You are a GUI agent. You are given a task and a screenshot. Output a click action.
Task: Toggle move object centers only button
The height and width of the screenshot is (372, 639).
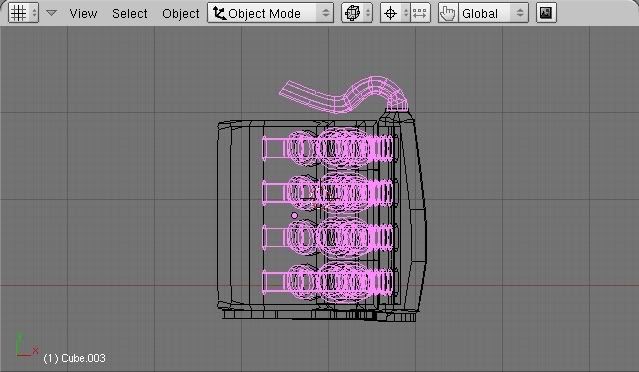420,13
